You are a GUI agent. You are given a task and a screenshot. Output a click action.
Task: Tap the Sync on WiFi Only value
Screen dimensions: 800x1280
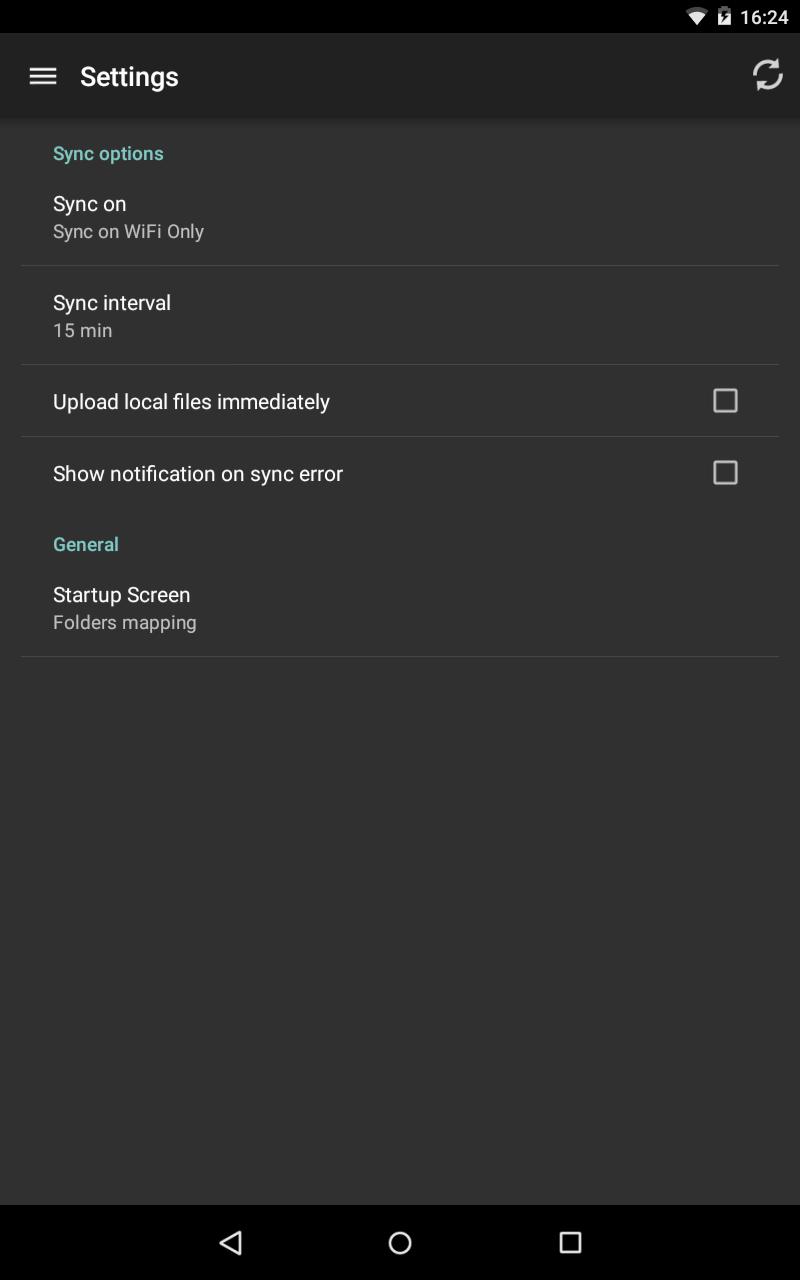(128, 231)
